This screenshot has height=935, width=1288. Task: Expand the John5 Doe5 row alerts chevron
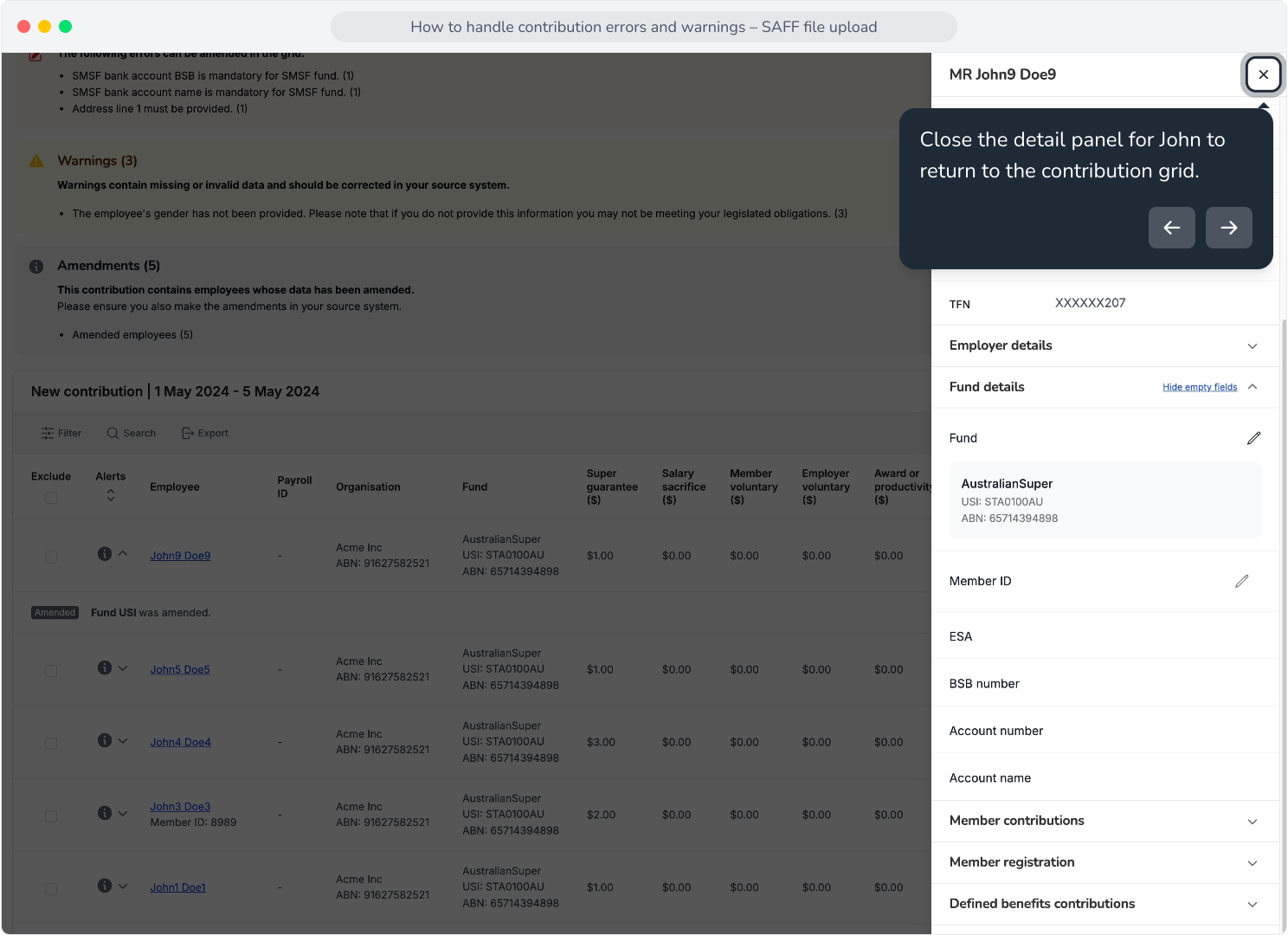(123, 668)
